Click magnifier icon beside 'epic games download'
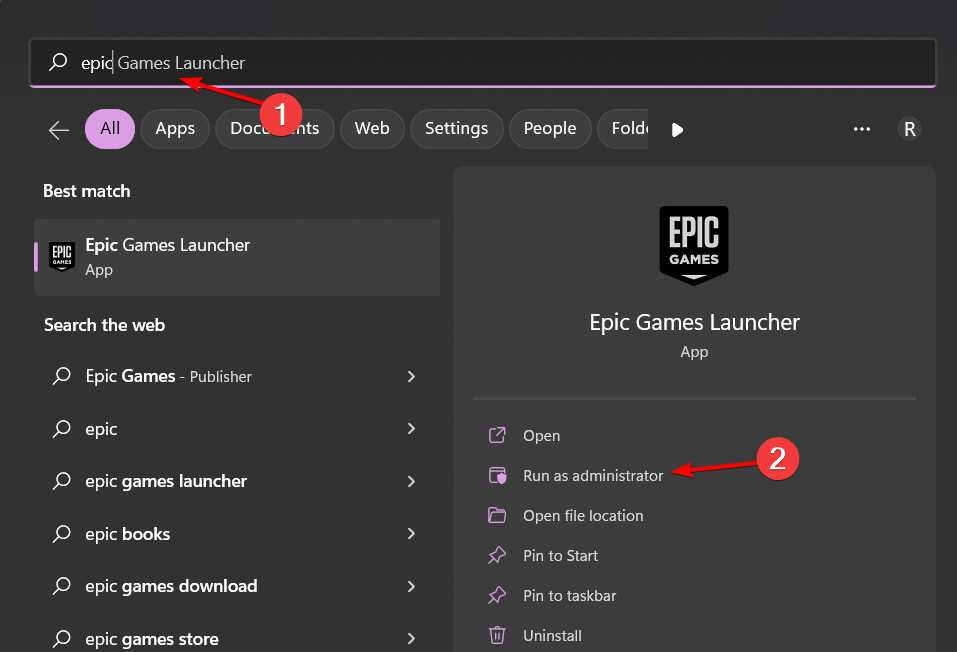This screenshot has width=957, height=652. pyautogui.click(x=62, y=585)
